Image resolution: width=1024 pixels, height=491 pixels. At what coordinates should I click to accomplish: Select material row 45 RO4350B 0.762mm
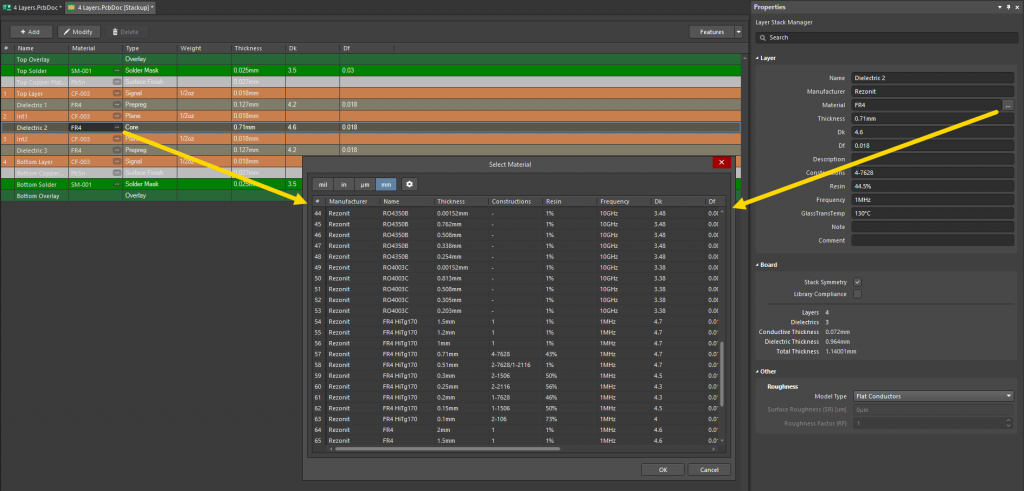516,224
